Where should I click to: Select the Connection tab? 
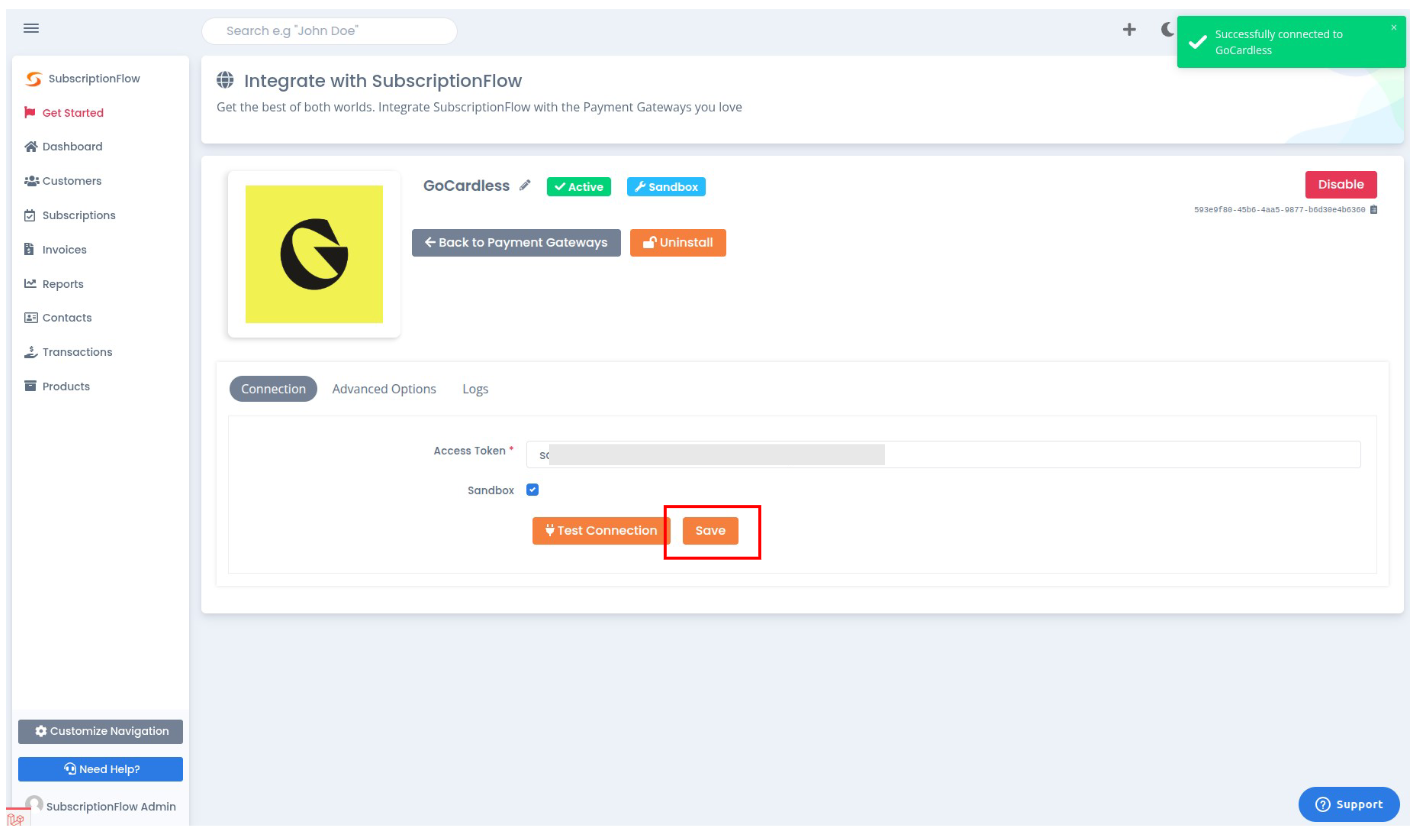coord(273,389)
